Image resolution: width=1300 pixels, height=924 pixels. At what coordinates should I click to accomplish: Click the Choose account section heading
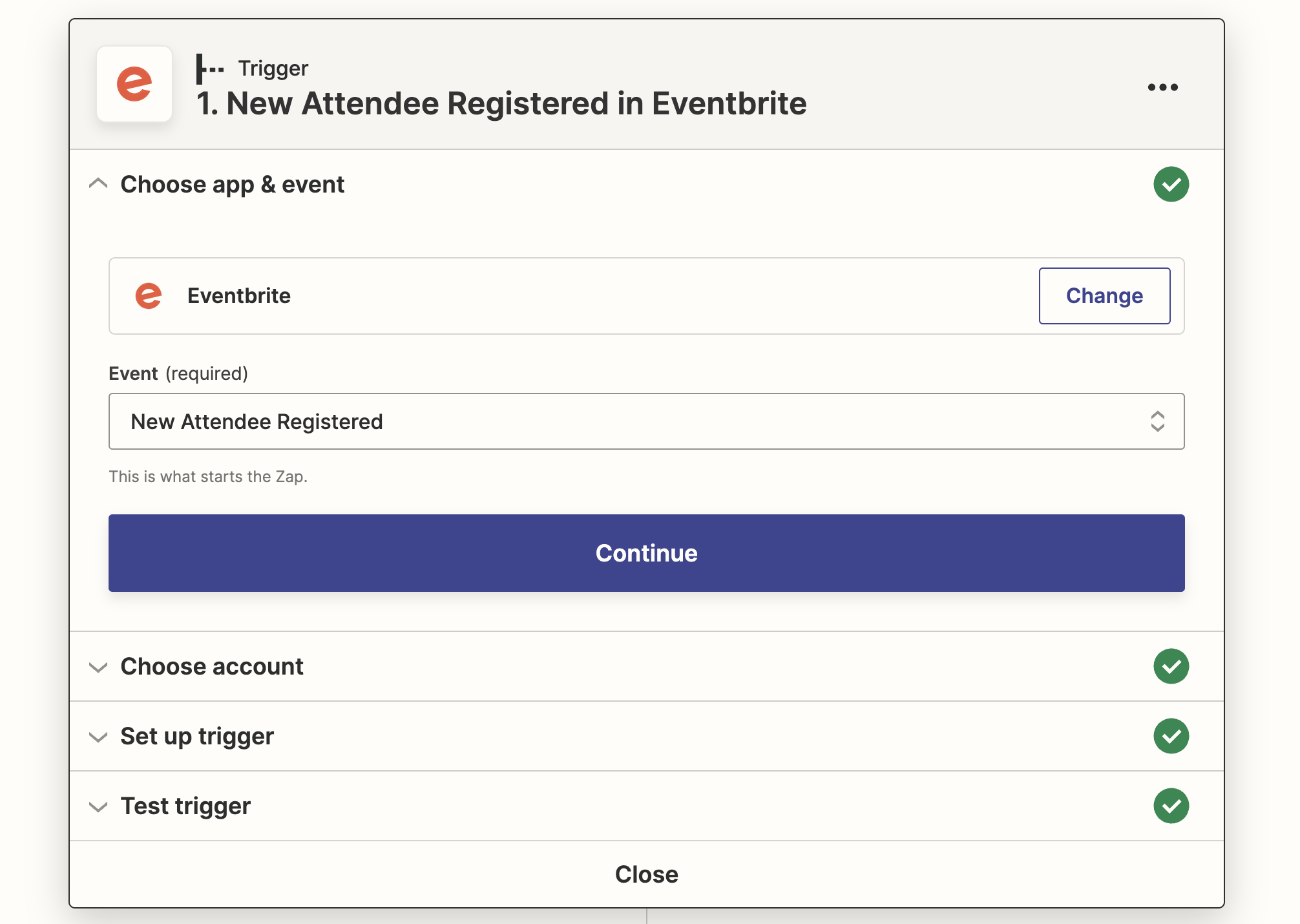tap(211, 666)
